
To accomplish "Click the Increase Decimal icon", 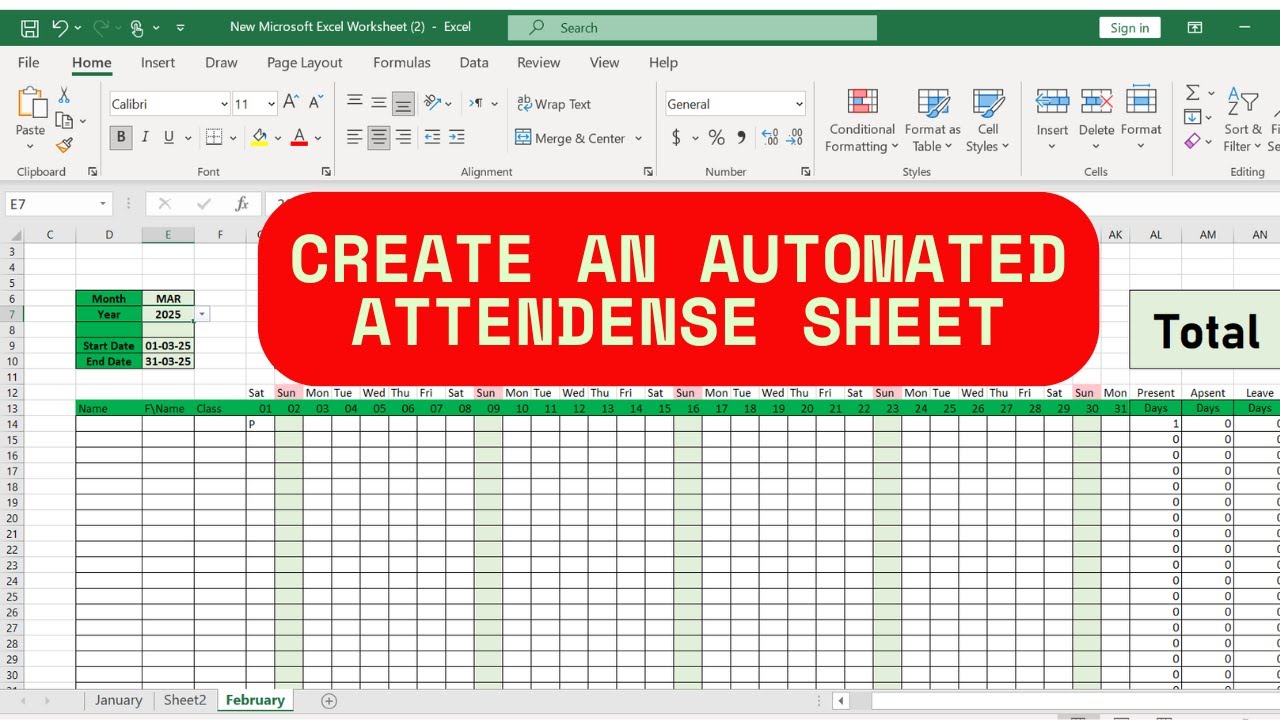I will (x=770, y=137).
